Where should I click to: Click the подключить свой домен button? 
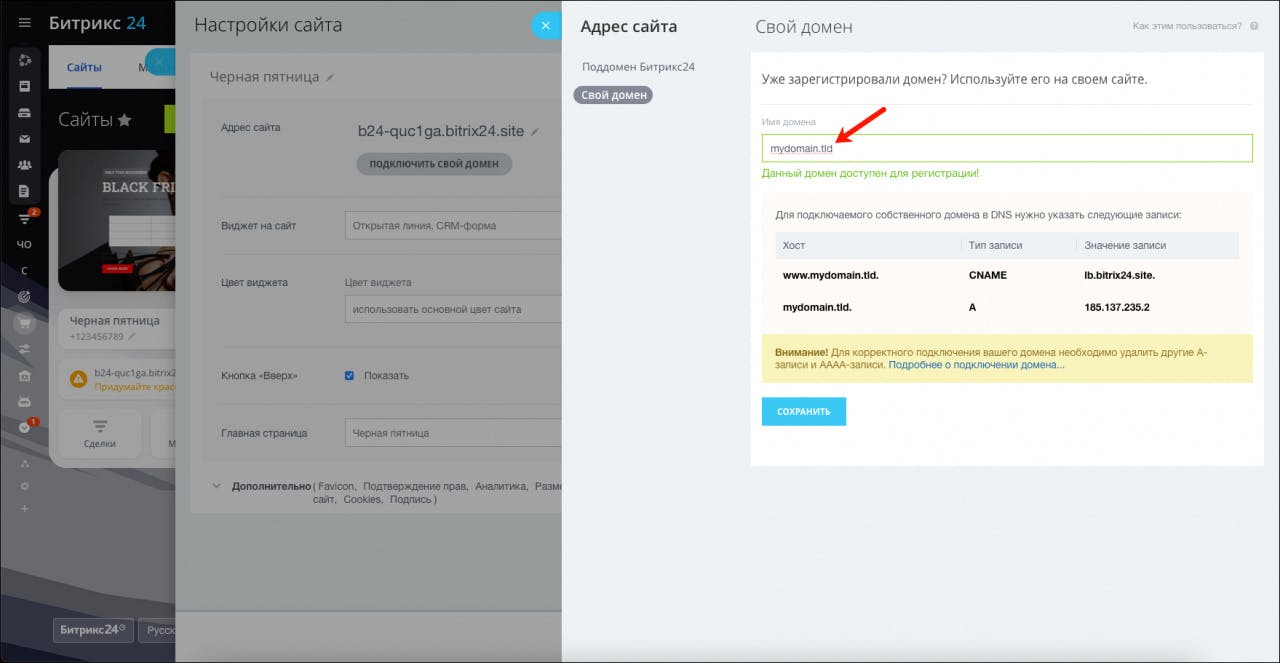click(x=434, y=163)
